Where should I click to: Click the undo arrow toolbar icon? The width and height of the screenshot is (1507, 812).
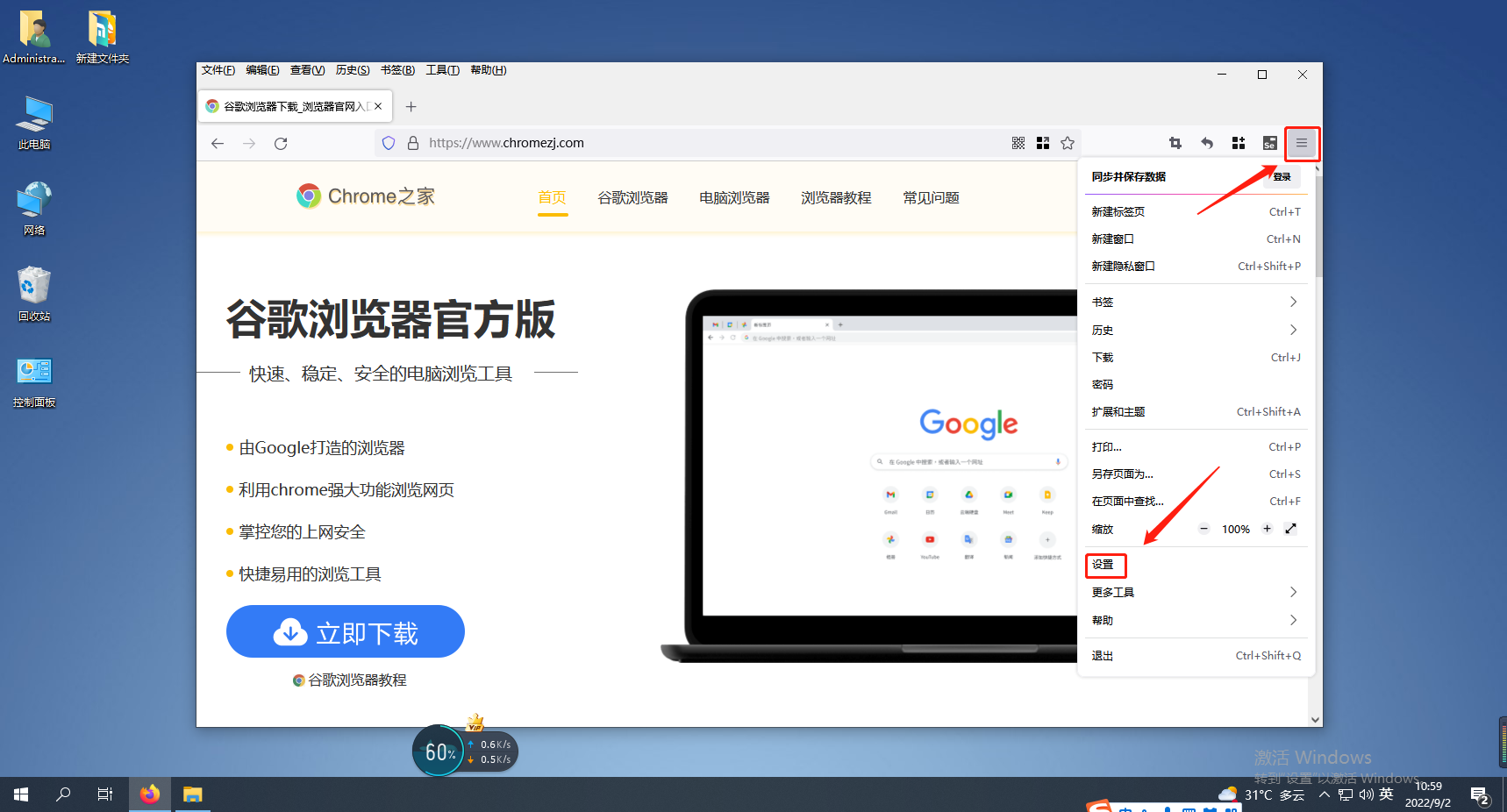tap(1207, 143)
